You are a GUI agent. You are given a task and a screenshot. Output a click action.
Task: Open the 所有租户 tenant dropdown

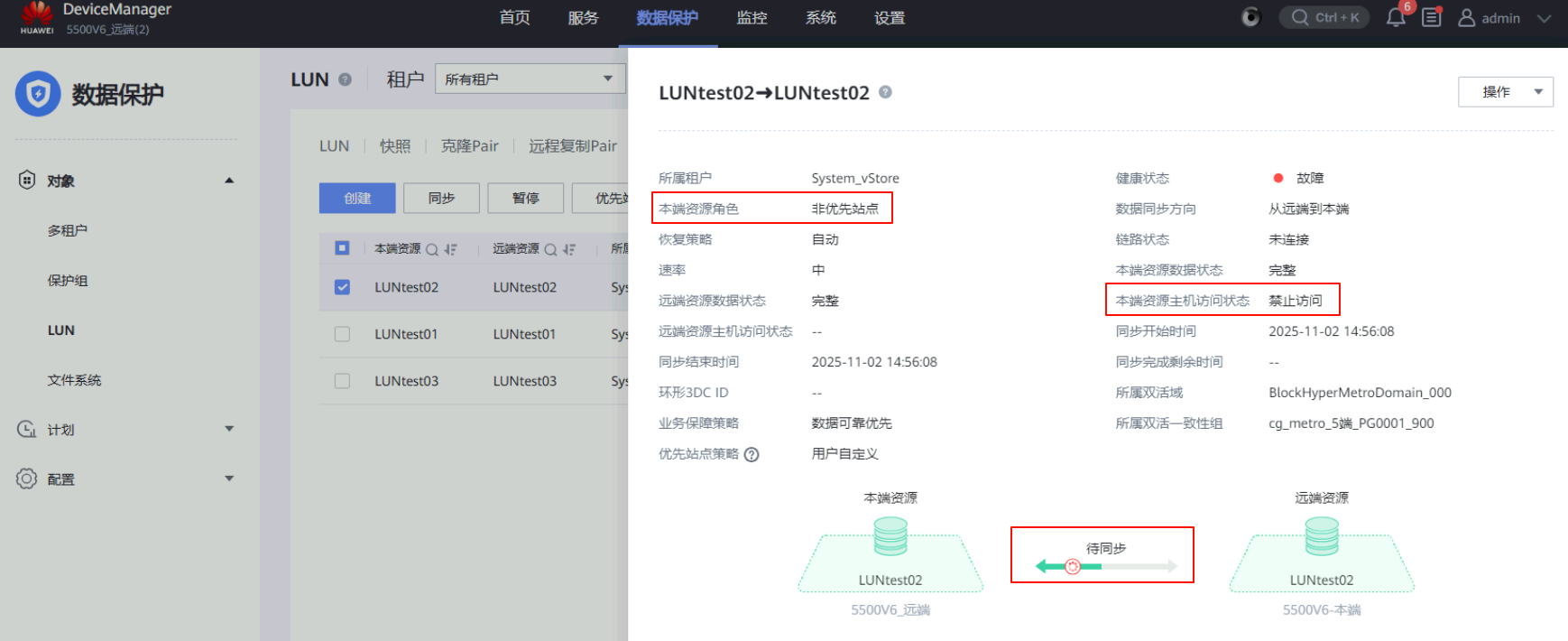[x=530, y=79]
